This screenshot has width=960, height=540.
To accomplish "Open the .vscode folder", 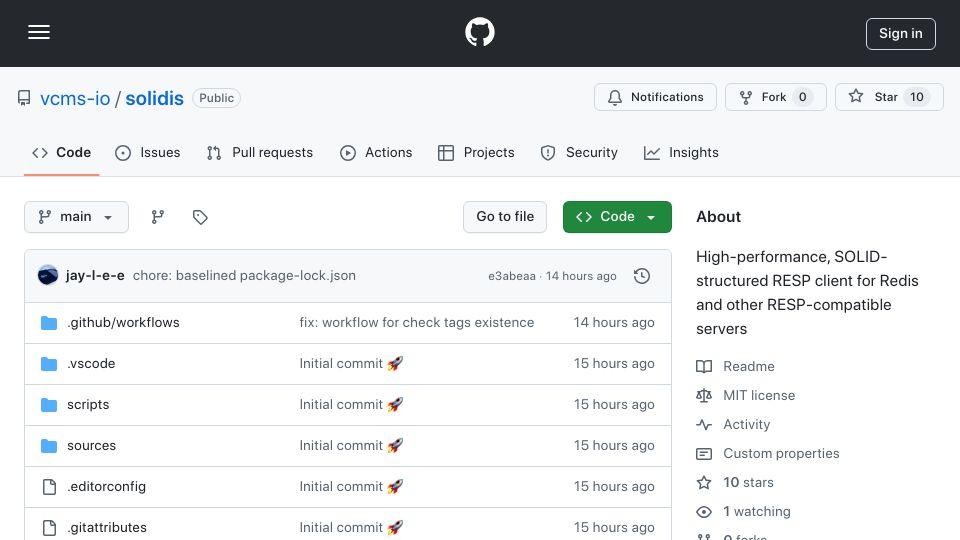I will [x=91, y=364].
